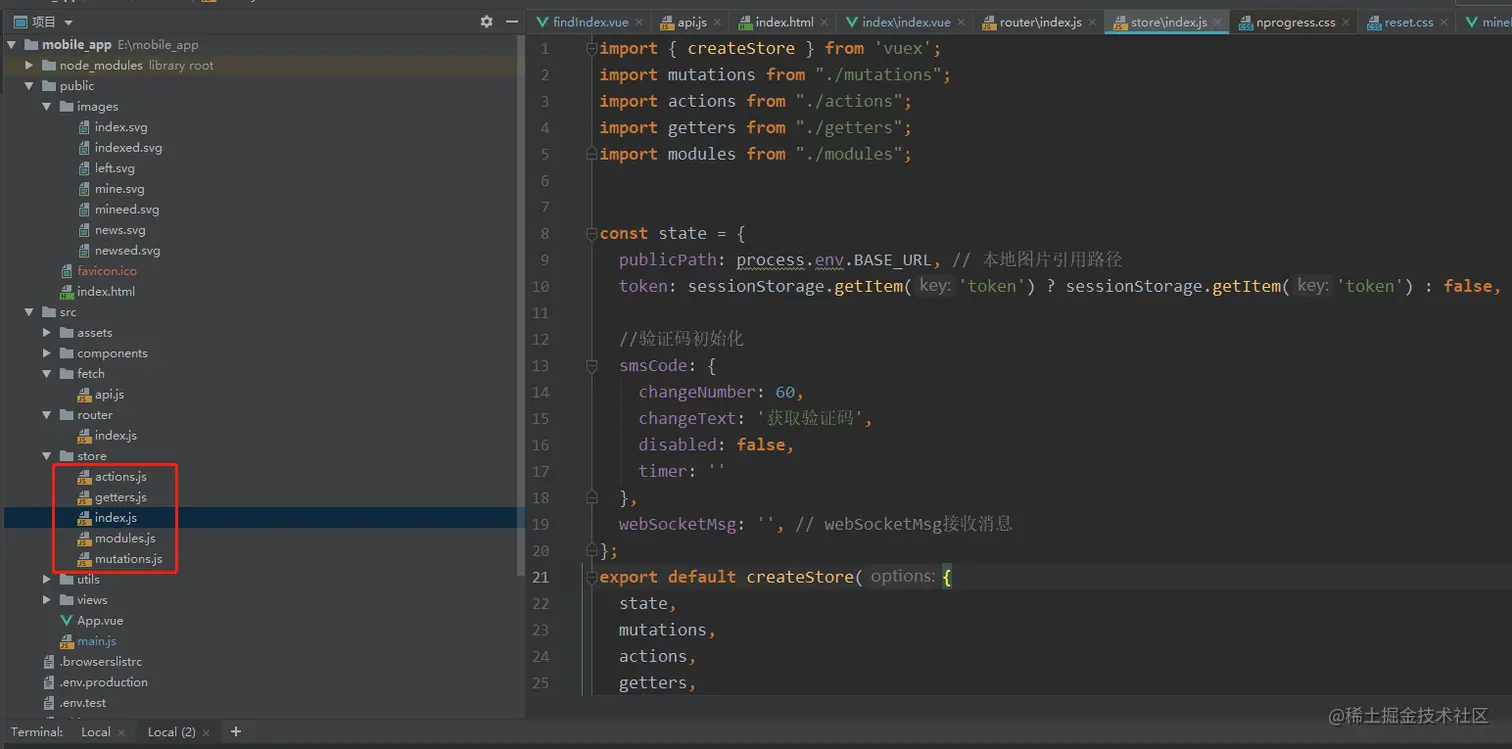The image size is (1512, 749).
Task: Click the mineed.svg file icon
Action: tap(84, 209)
